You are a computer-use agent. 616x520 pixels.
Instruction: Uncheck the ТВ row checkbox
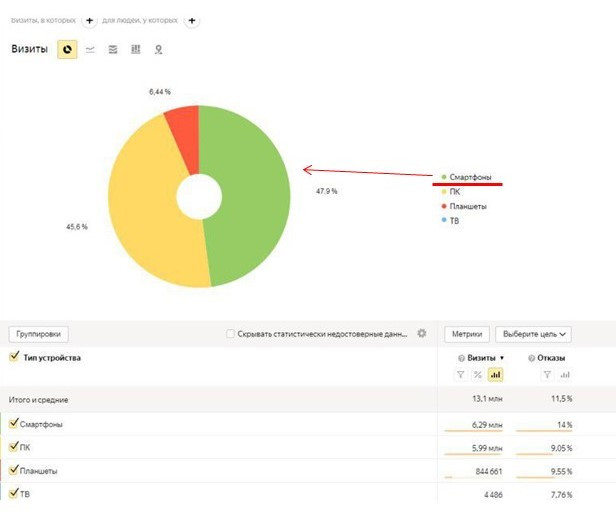14,493
